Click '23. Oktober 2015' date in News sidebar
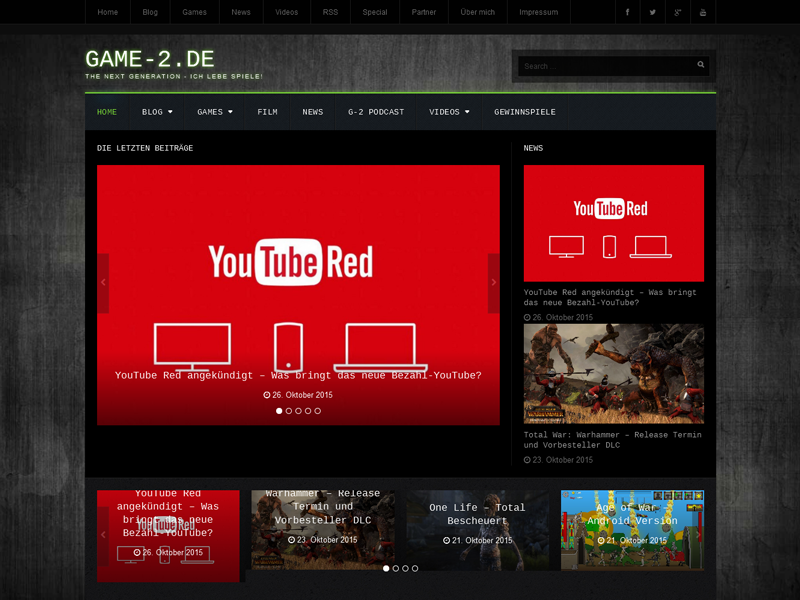800x600 pixels. [559, 460]
